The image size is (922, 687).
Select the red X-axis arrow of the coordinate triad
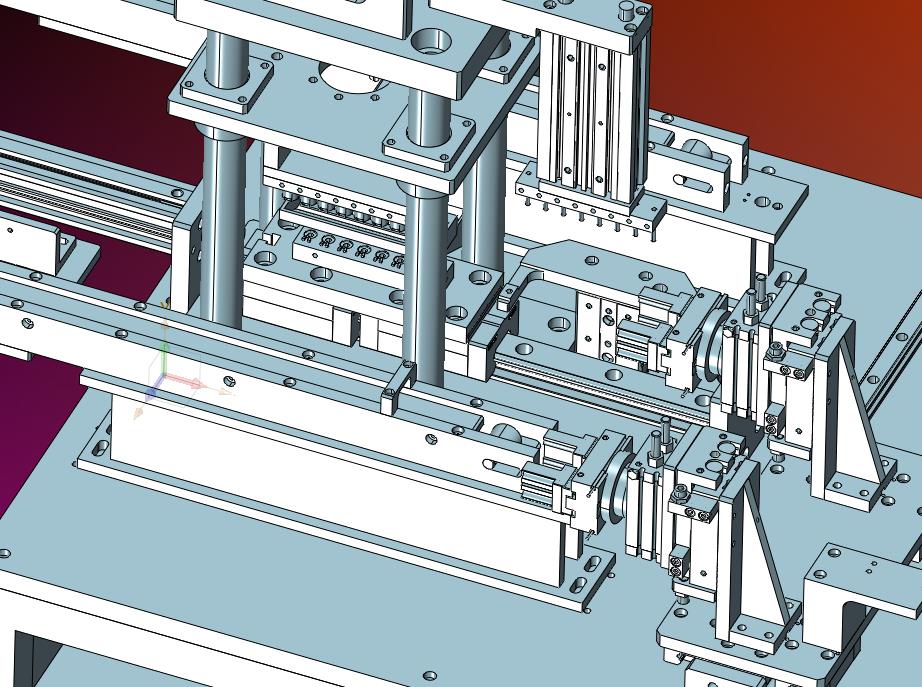pos(187,381)
